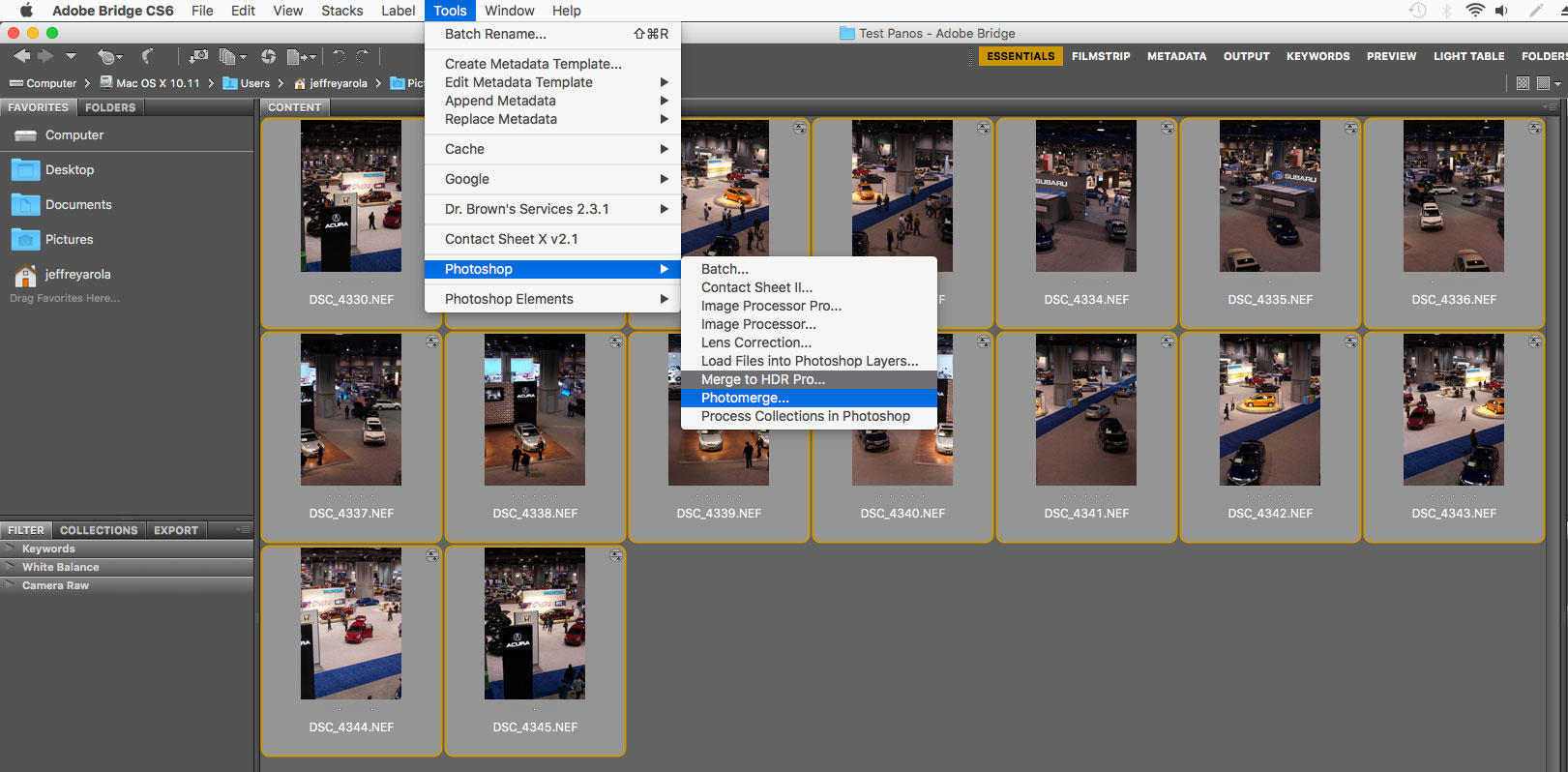The width and height of the screenshot is (1568, 772).
Task: Open the Pictures folder in Favorites
Action: [69, 239]
